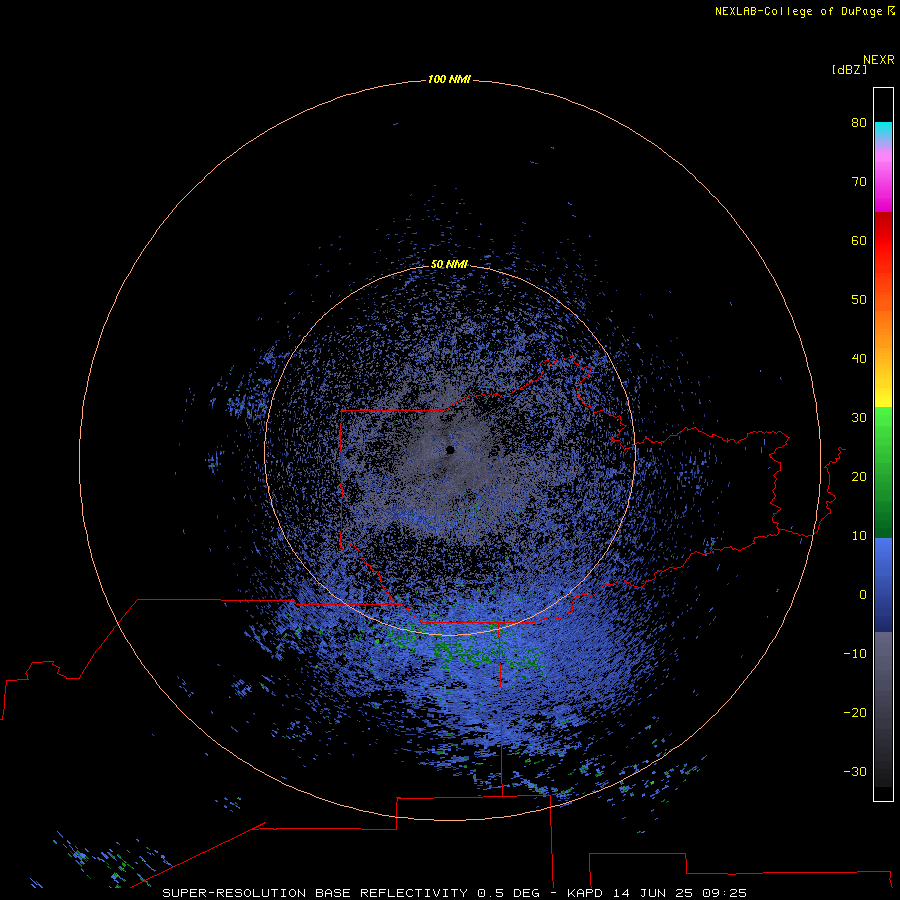The height and width of the screenshot is (900, 900).
Task: Click the 0 dBZ scale label
Action: [863, 595]
